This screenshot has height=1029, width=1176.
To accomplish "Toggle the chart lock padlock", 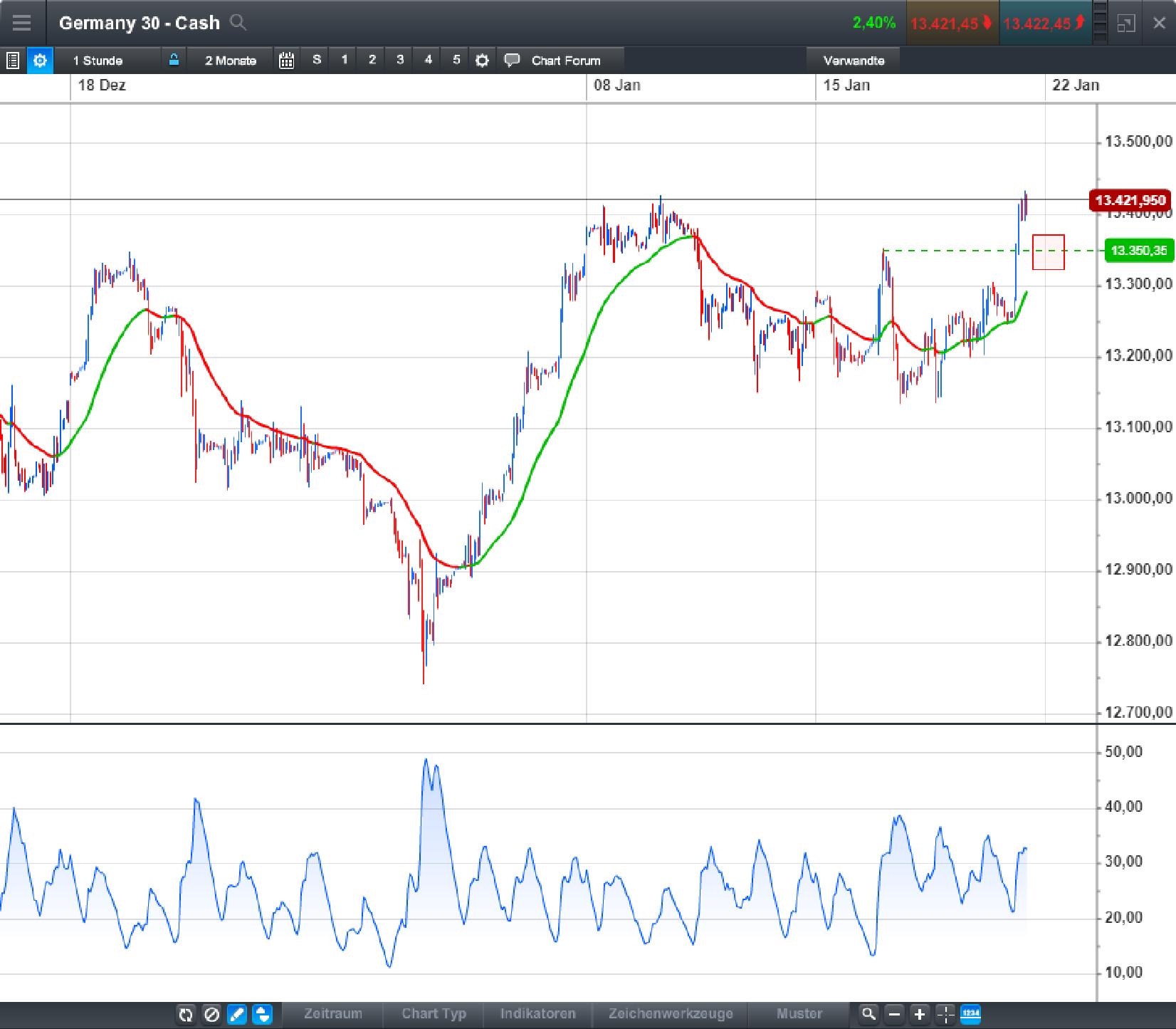I will [173, 60].
